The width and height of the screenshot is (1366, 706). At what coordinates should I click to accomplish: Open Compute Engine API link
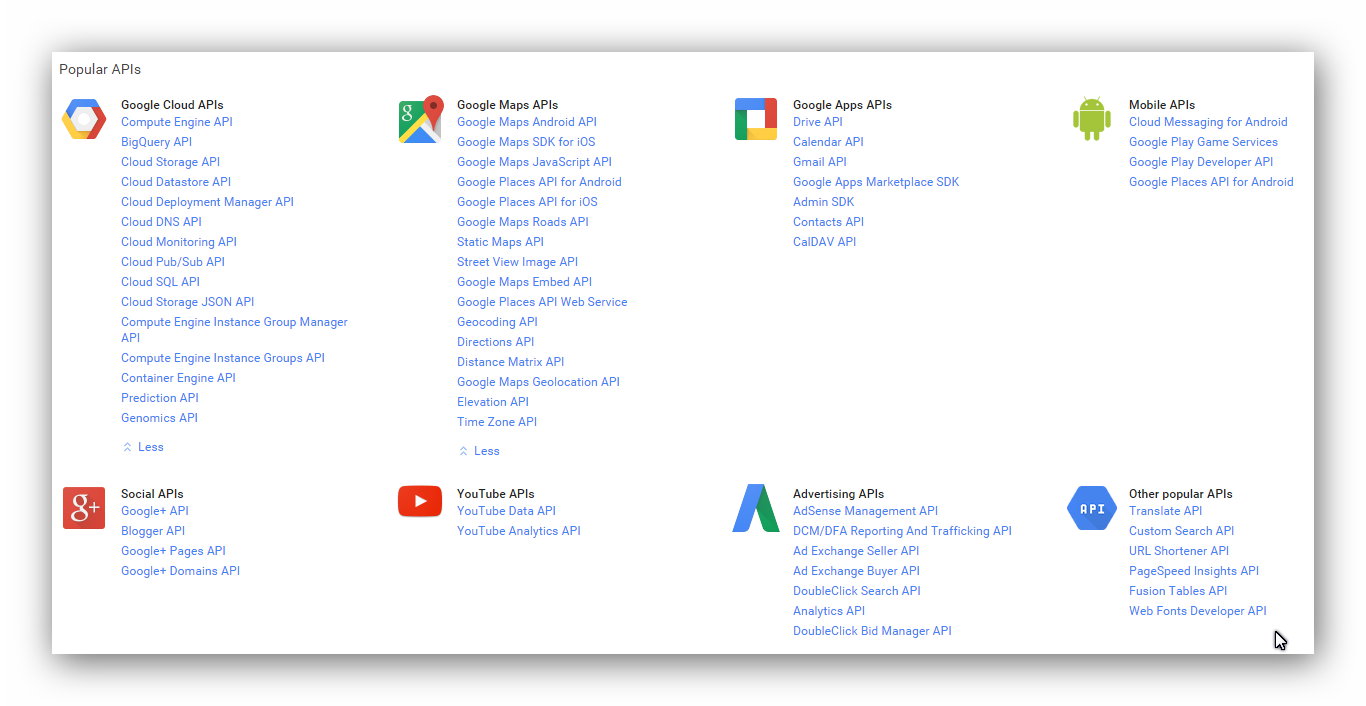pyautogui.click(x=177, y=122)
